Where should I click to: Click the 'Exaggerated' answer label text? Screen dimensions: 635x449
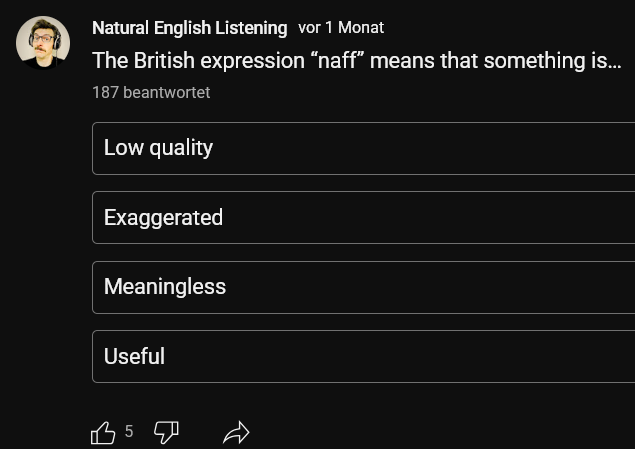pos(163,217)
